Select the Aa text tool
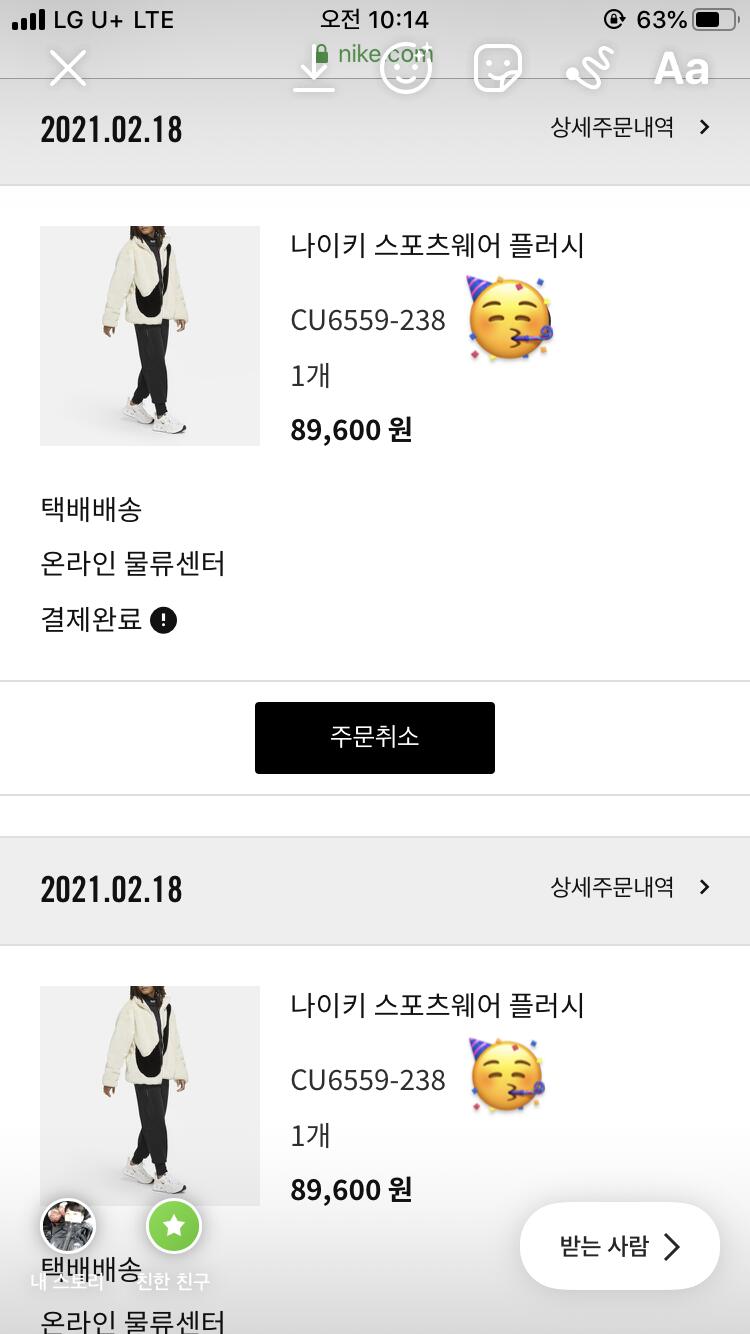The height and width of the screenshot is (1334, 750). point(681,68)
